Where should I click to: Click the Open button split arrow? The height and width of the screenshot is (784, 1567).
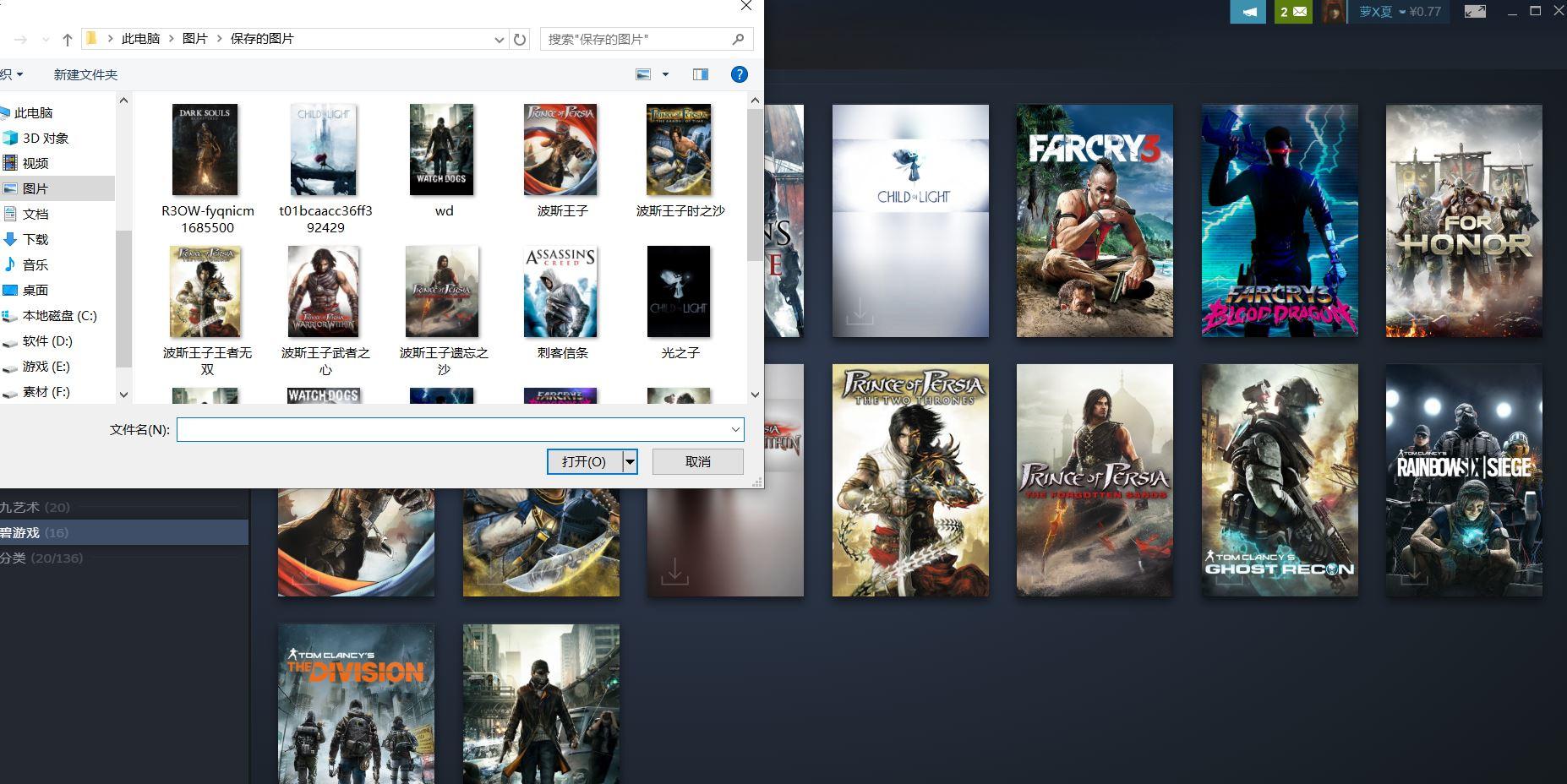tap(630, 461)
